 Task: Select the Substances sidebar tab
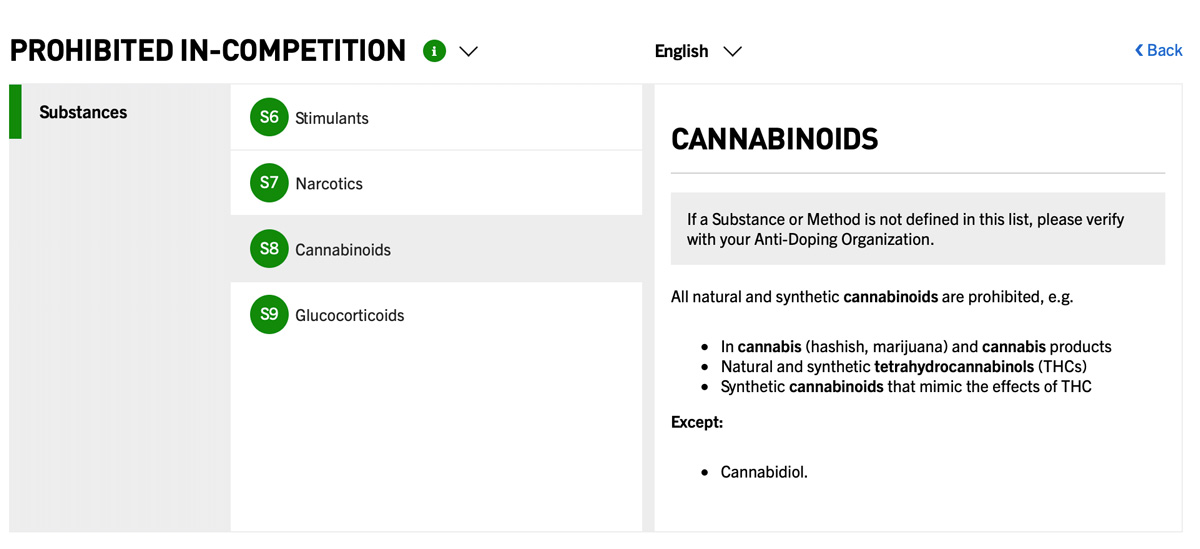pyautogui.click(x=83, y=112)
